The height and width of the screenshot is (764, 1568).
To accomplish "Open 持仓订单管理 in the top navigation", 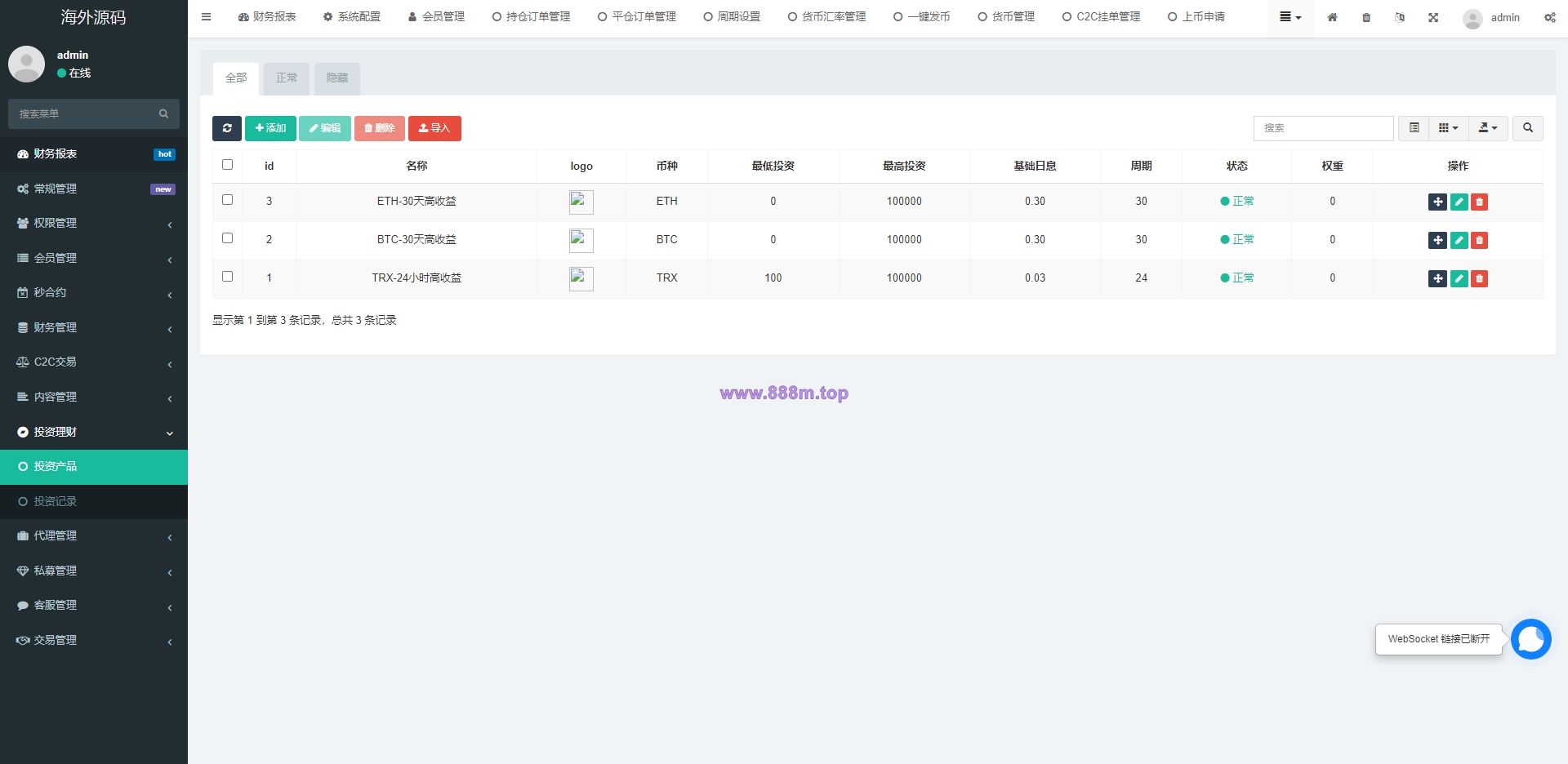I will [531, 17].
